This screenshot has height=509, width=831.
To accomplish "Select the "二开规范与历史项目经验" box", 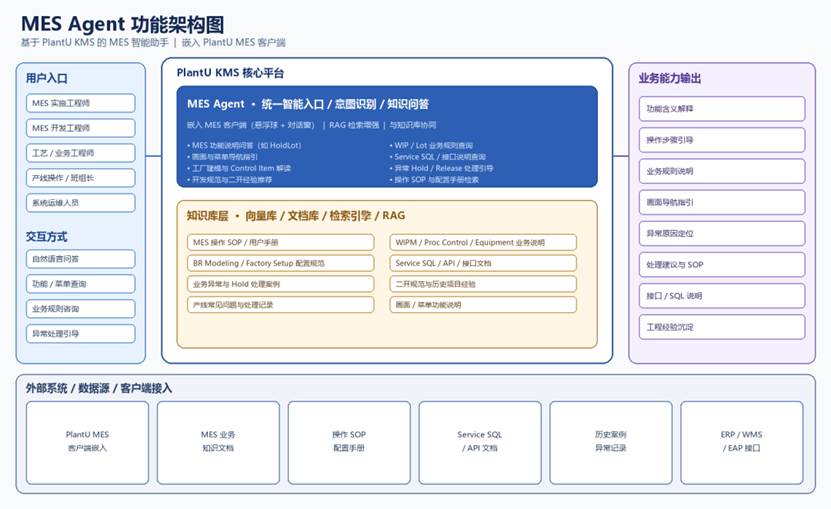I will (483, 284).
